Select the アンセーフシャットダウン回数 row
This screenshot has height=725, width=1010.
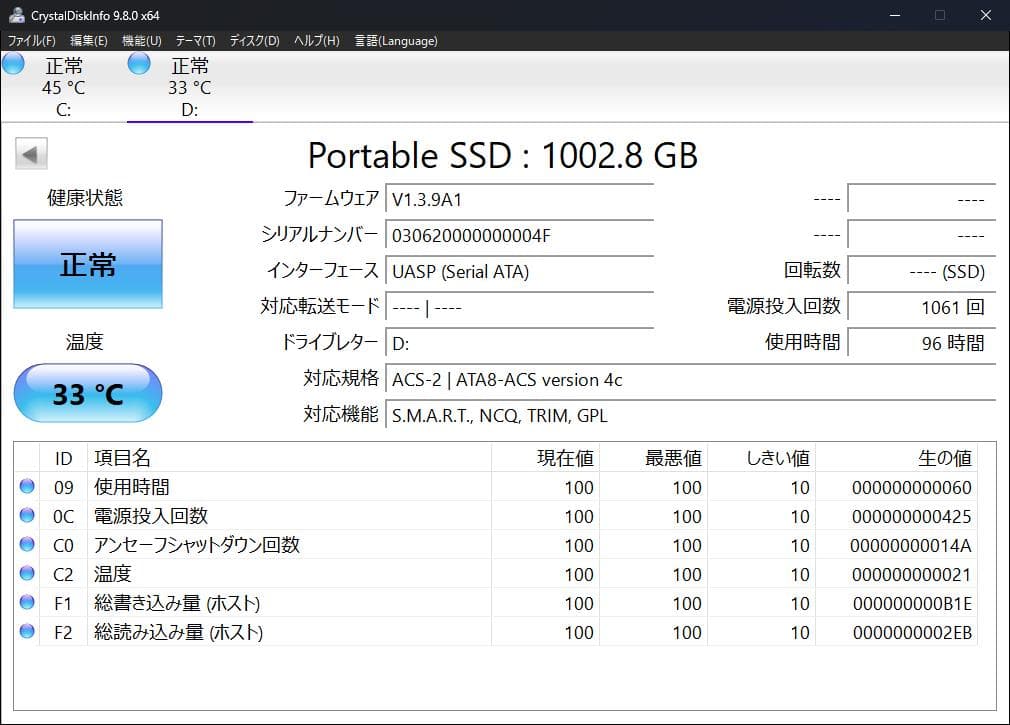496,545
